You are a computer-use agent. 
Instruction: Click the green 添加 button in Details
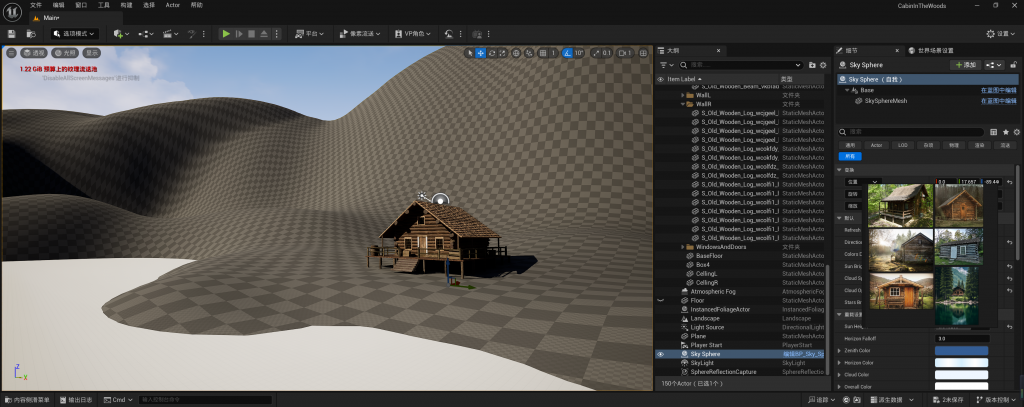(x=963, y=64)
